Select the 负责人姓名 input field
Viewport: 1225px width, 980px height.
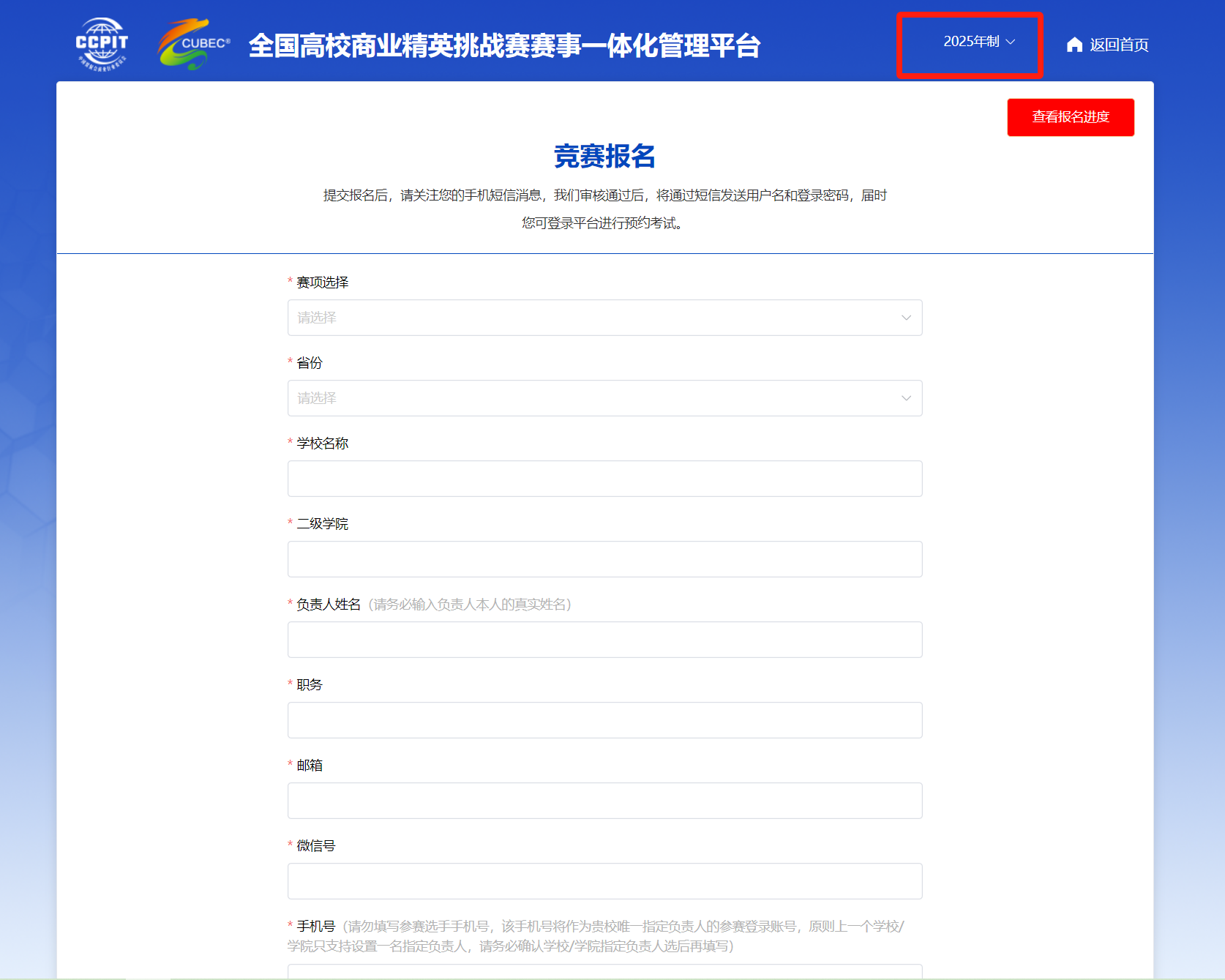coord(604,640)
